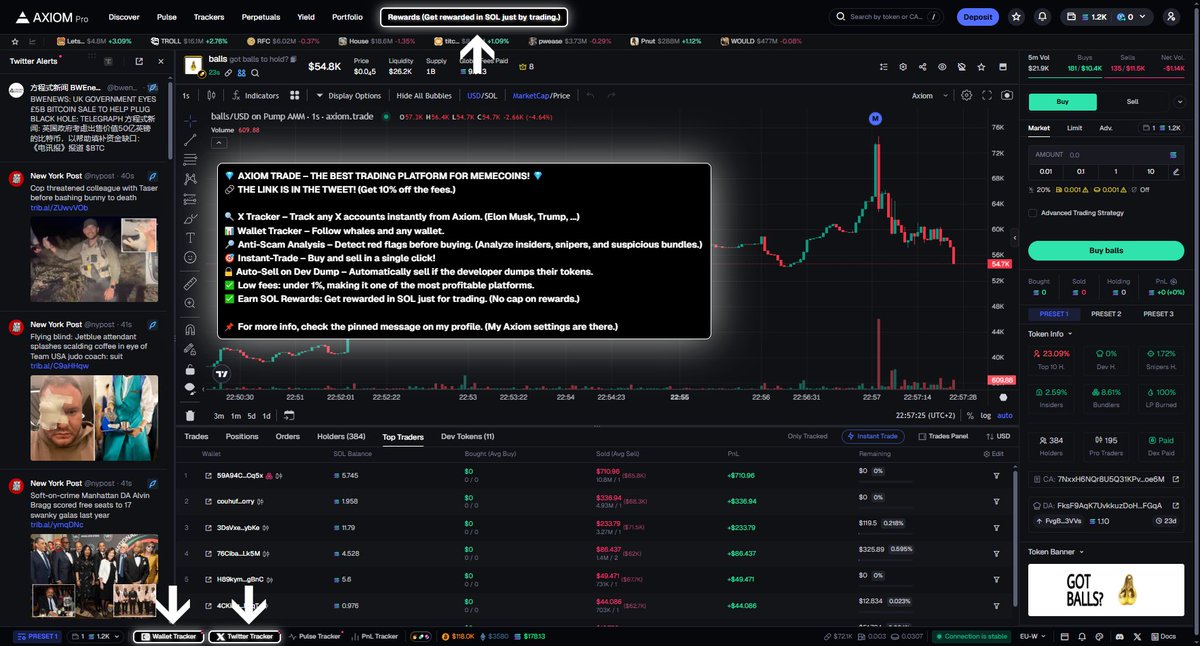1200x646 pixels.
Task: Open the notifications bell in header
Action: 1043,17
